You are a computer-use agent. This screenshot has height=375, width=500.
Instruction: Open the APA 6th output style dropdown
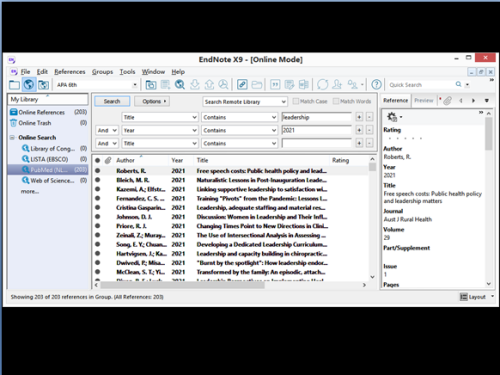tap(97, 85)
